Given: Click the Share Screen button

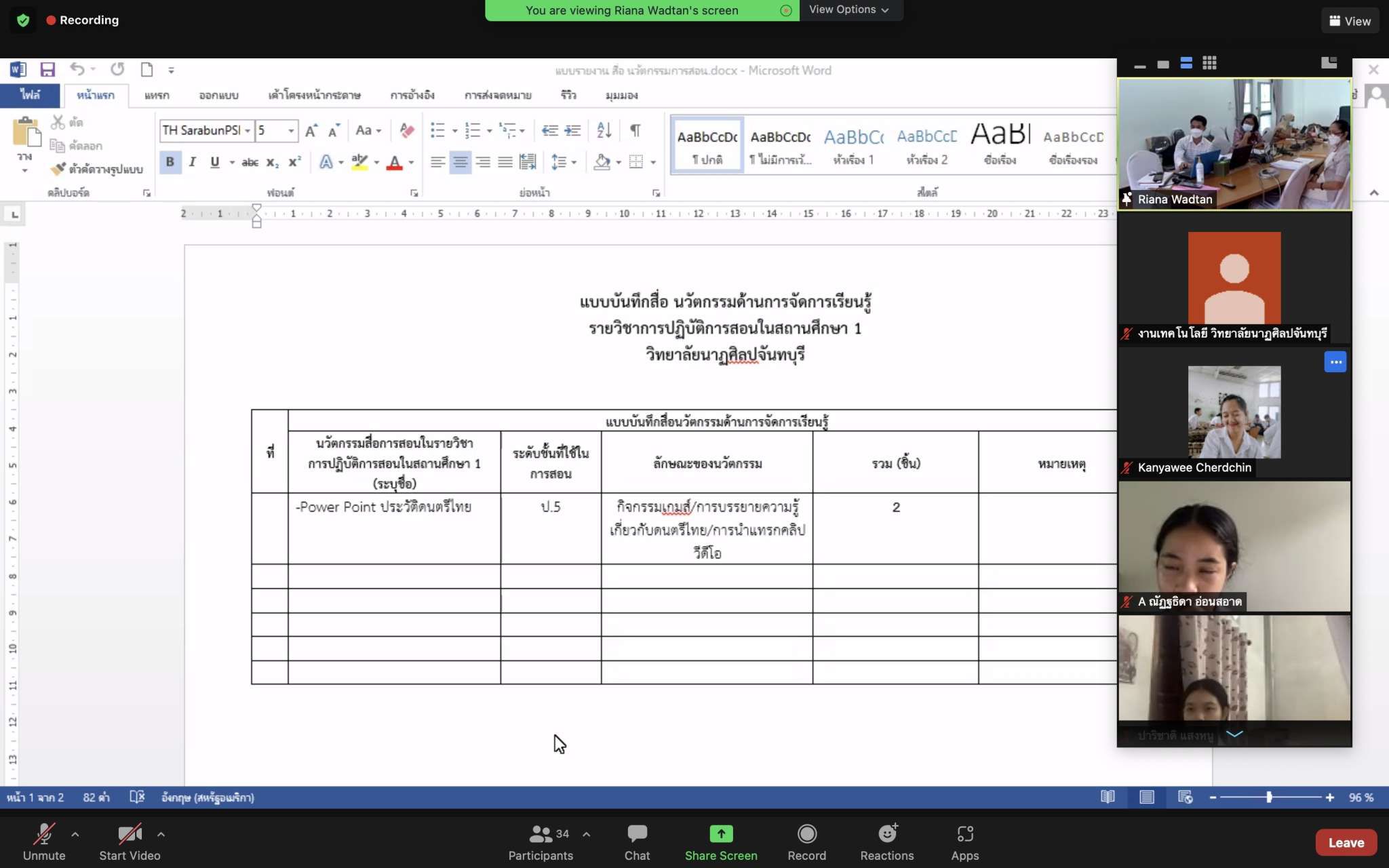Looking at the screenshot, I should 720,842.
